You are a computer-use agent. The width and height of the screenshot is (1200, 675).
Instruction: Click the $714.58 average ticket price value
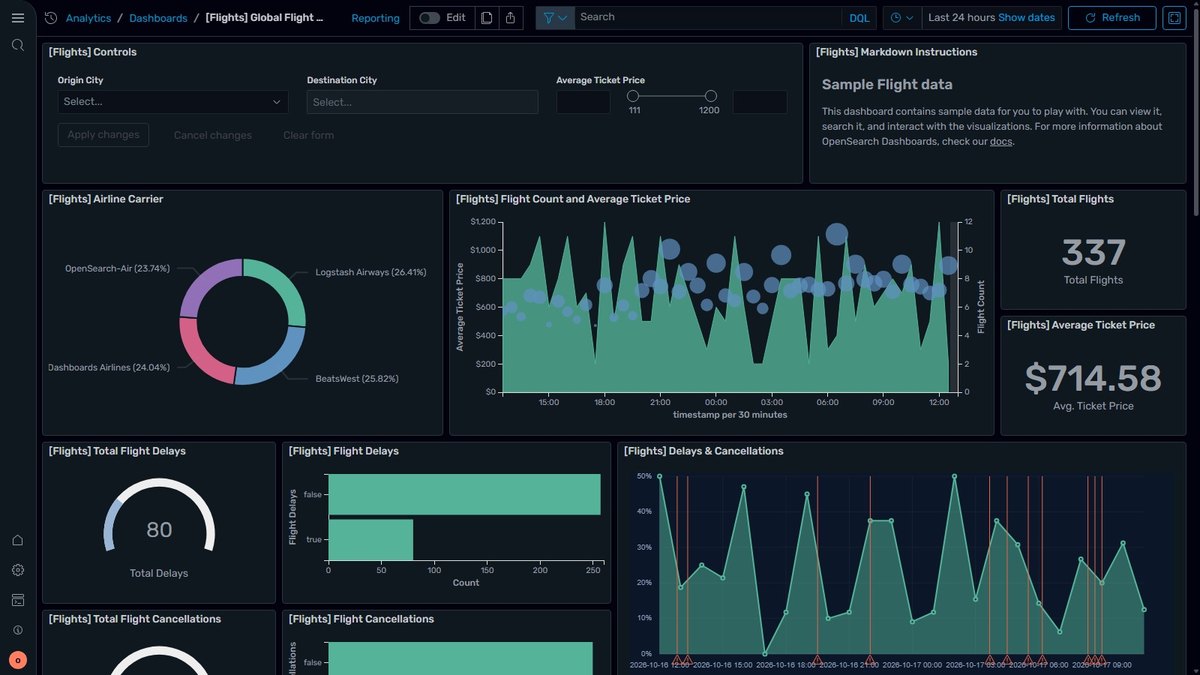click(x=1094, y=379)
